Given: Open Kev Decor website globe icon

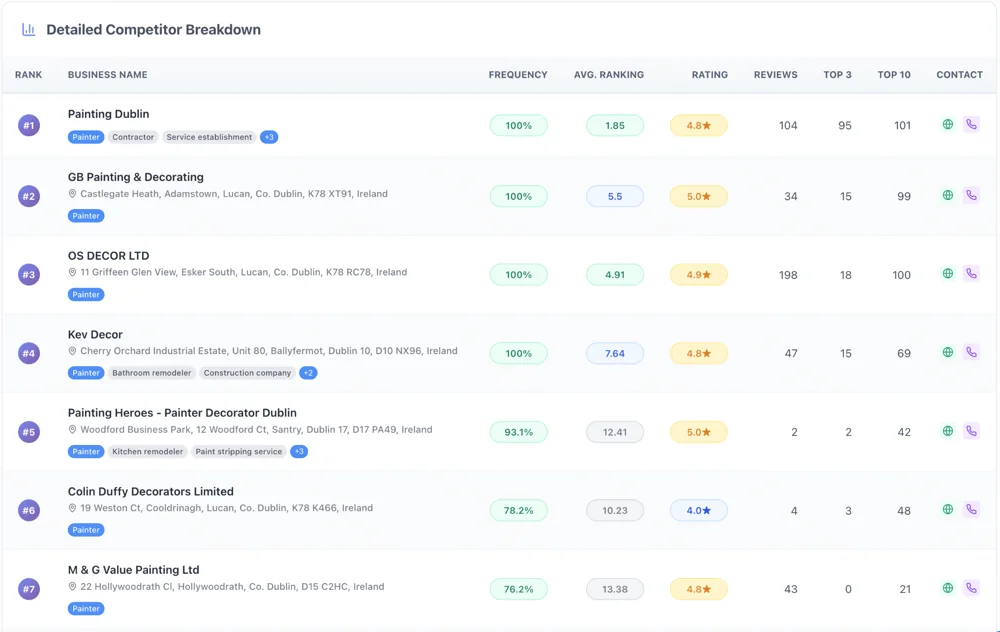Looking at the screenshot, I should [948, 353].
